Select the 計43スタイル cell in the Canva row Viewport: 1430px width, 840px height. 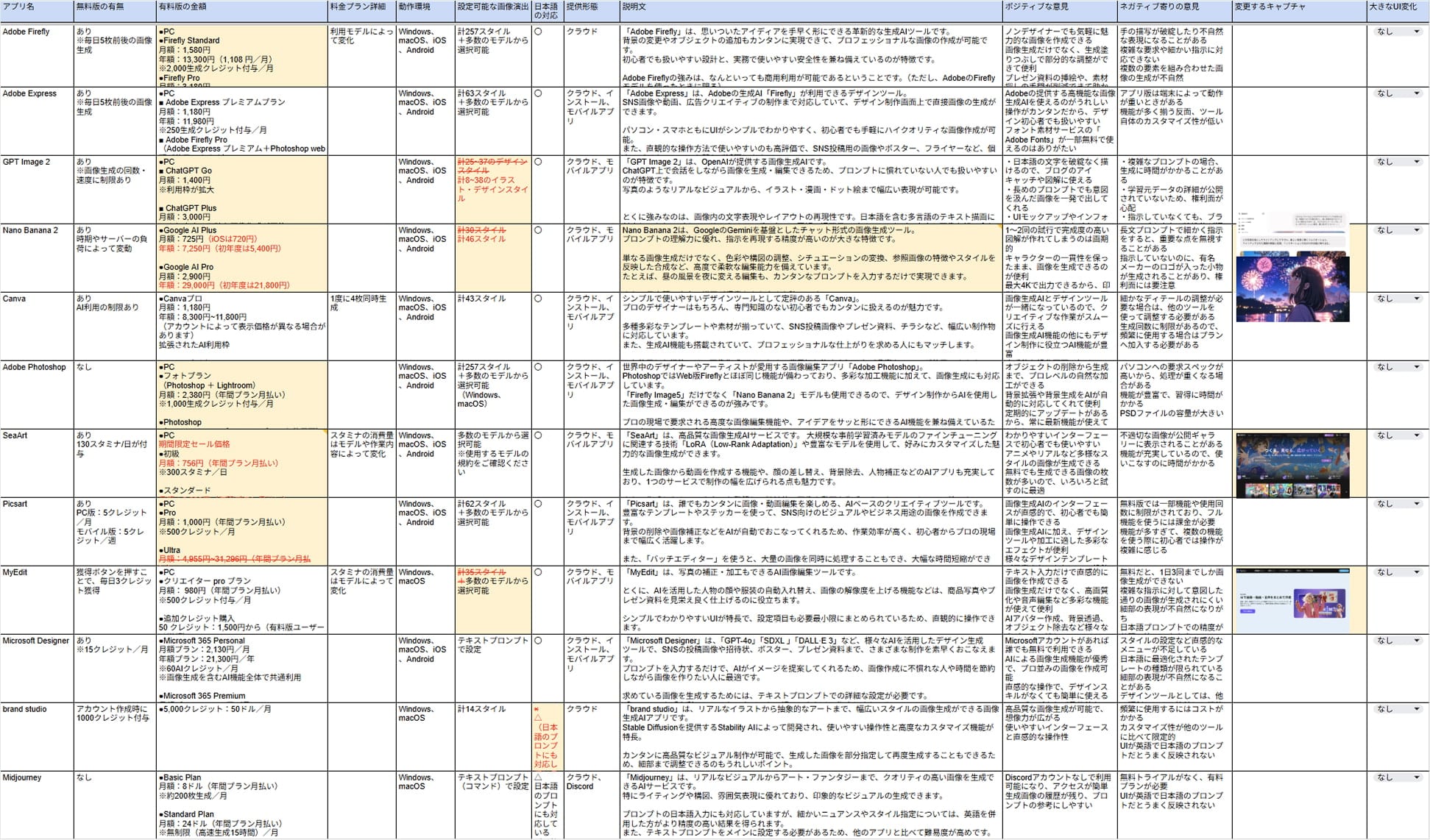click(493, 326)
